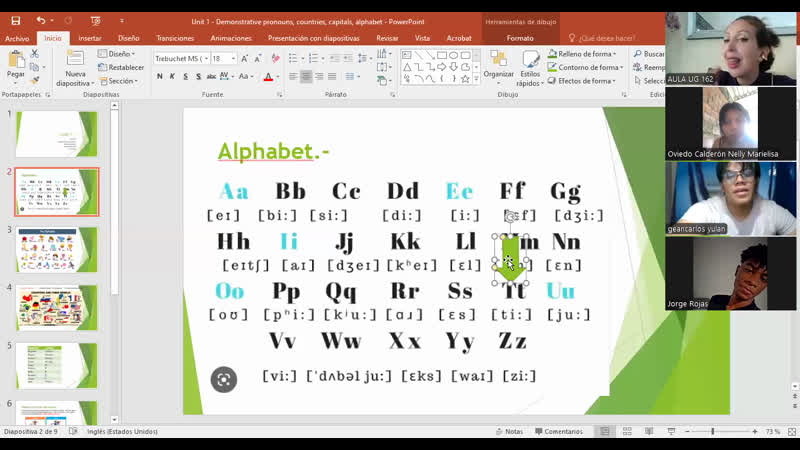Open the Notas pane from status bar
Viewport: 800px width, 450px height.
click(x=510, y=431)
